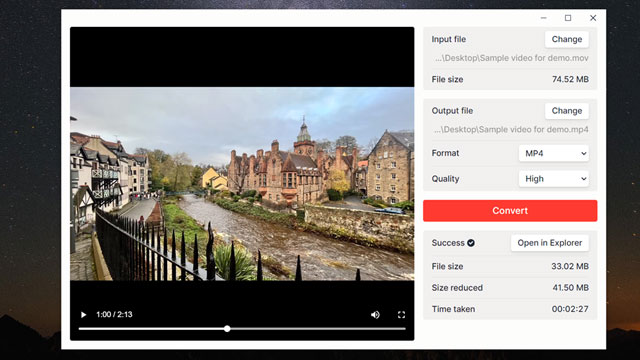Click the Output file label
Viewport: 640px width, 360px height.
coord(452,111)
